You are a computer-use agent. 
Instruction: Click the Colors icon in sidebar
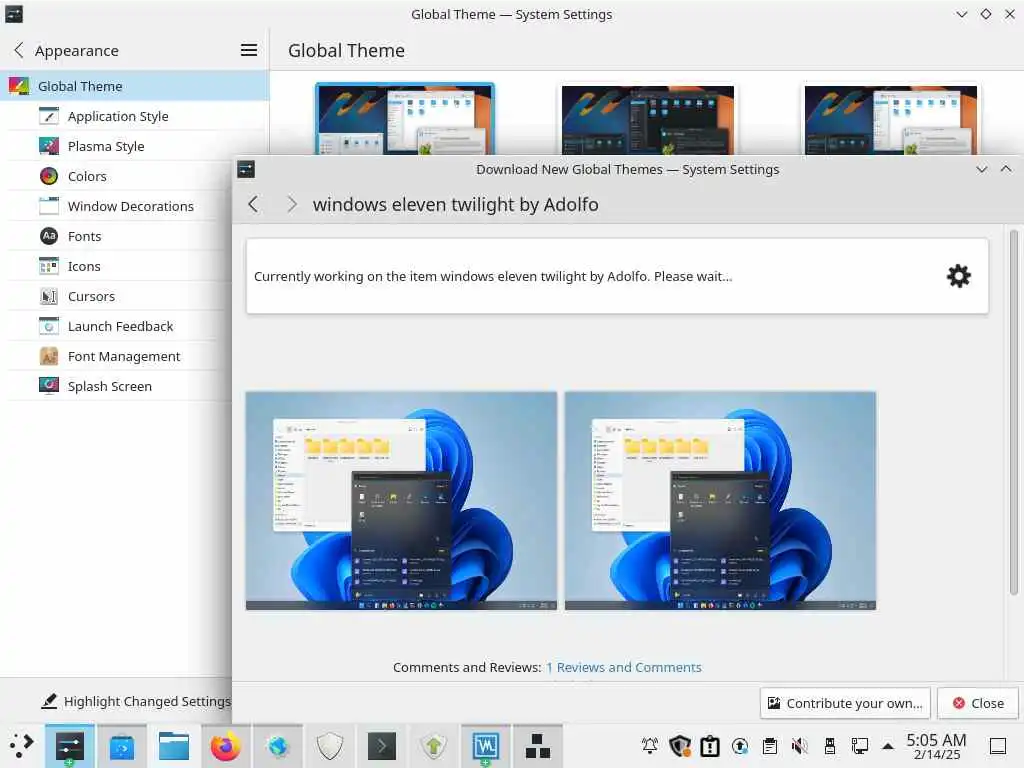pos(49,176)
